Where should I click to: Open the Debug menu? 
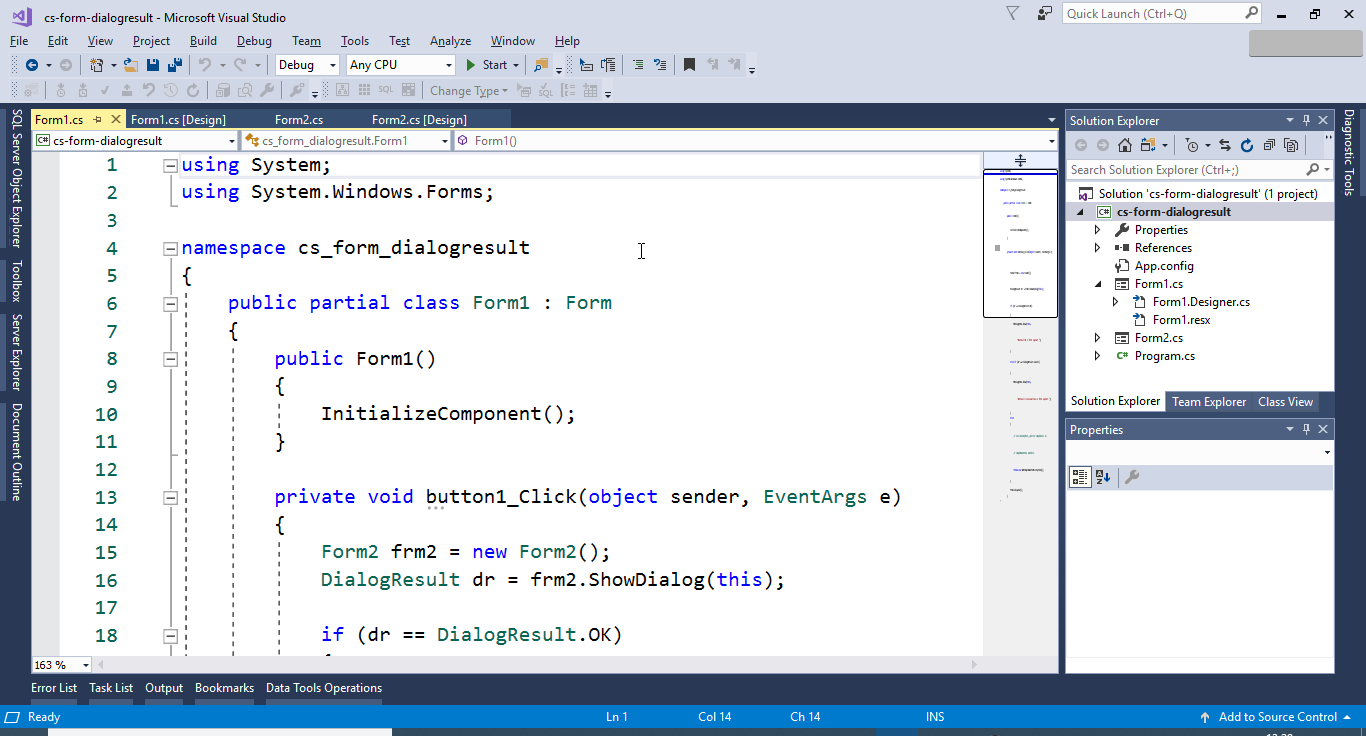point(254,41)
